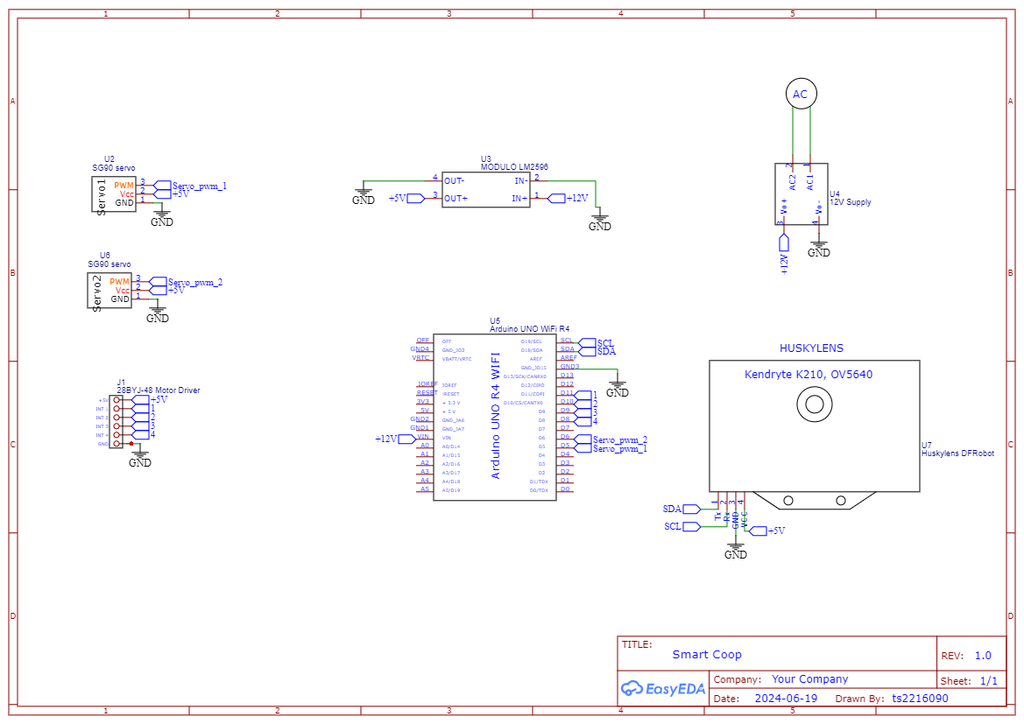This screenshot has width=1024, height=724.
Task: Select the orange "PWM" label on Servo1
Action: click(x=123, y=185)
